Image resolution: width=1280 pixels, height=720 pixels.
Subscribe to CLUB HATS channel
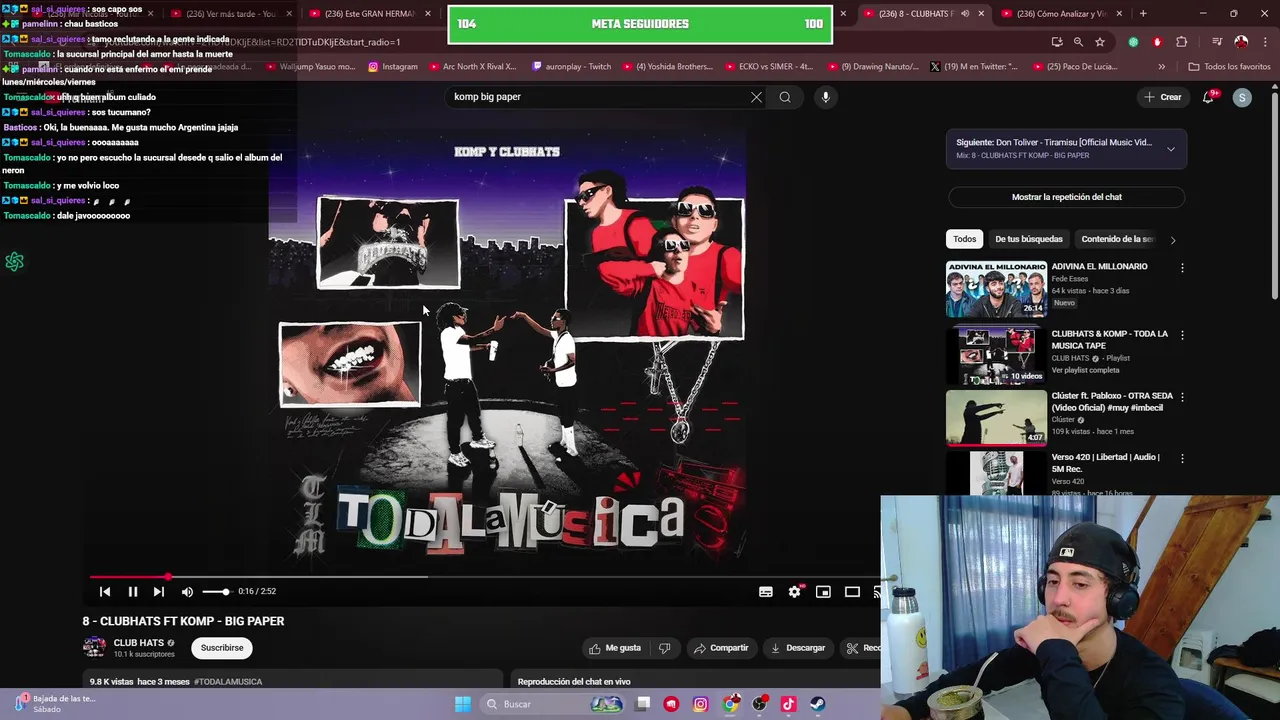tap(222, 648)
